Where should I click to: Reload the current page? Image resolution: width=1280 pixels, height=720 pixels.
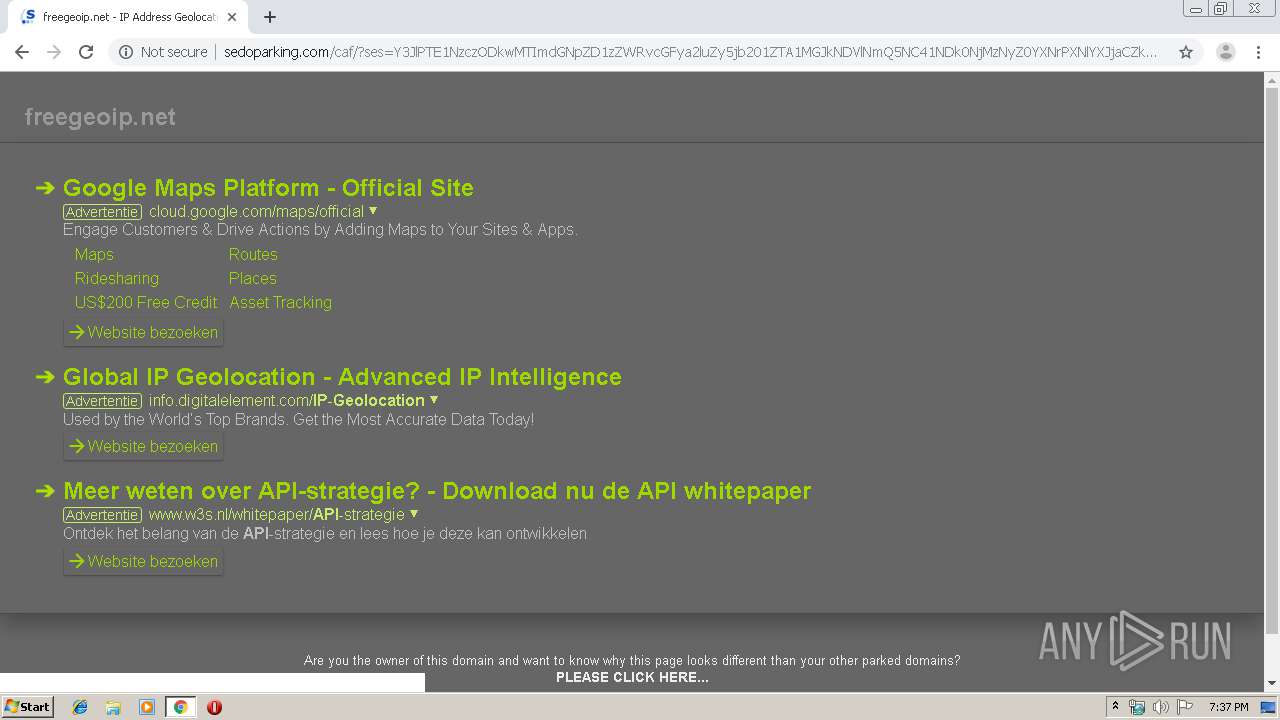[86, 52]
